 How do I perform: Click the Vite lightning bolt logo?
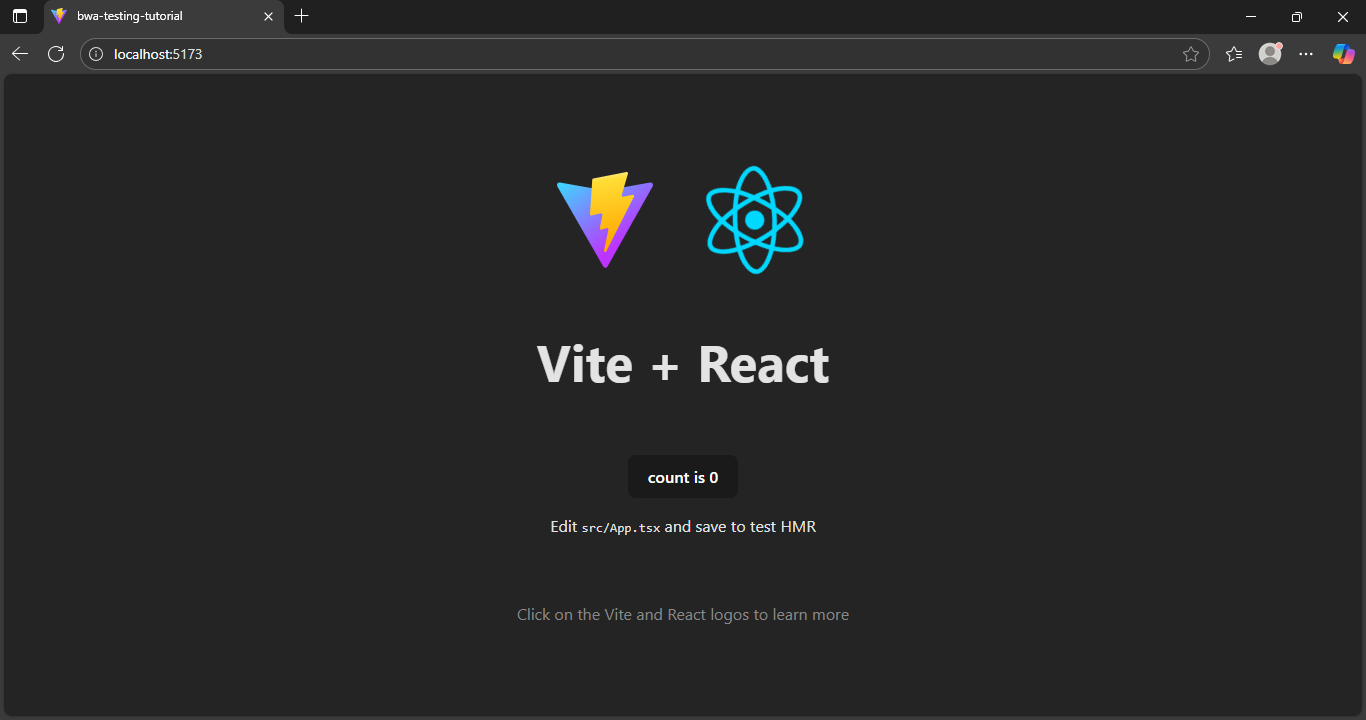pos(605,219)
